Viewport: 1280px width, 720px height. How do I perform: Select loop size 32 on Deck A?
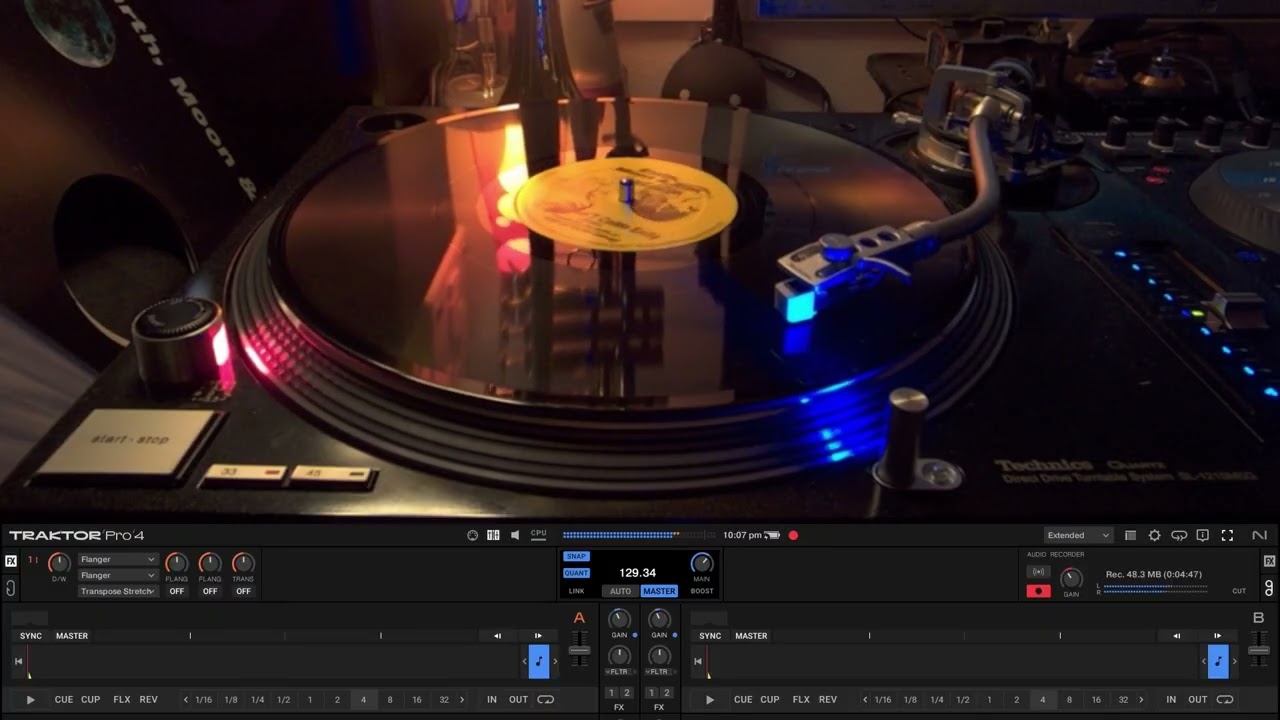pyautogui.click(x=444, y=700)
